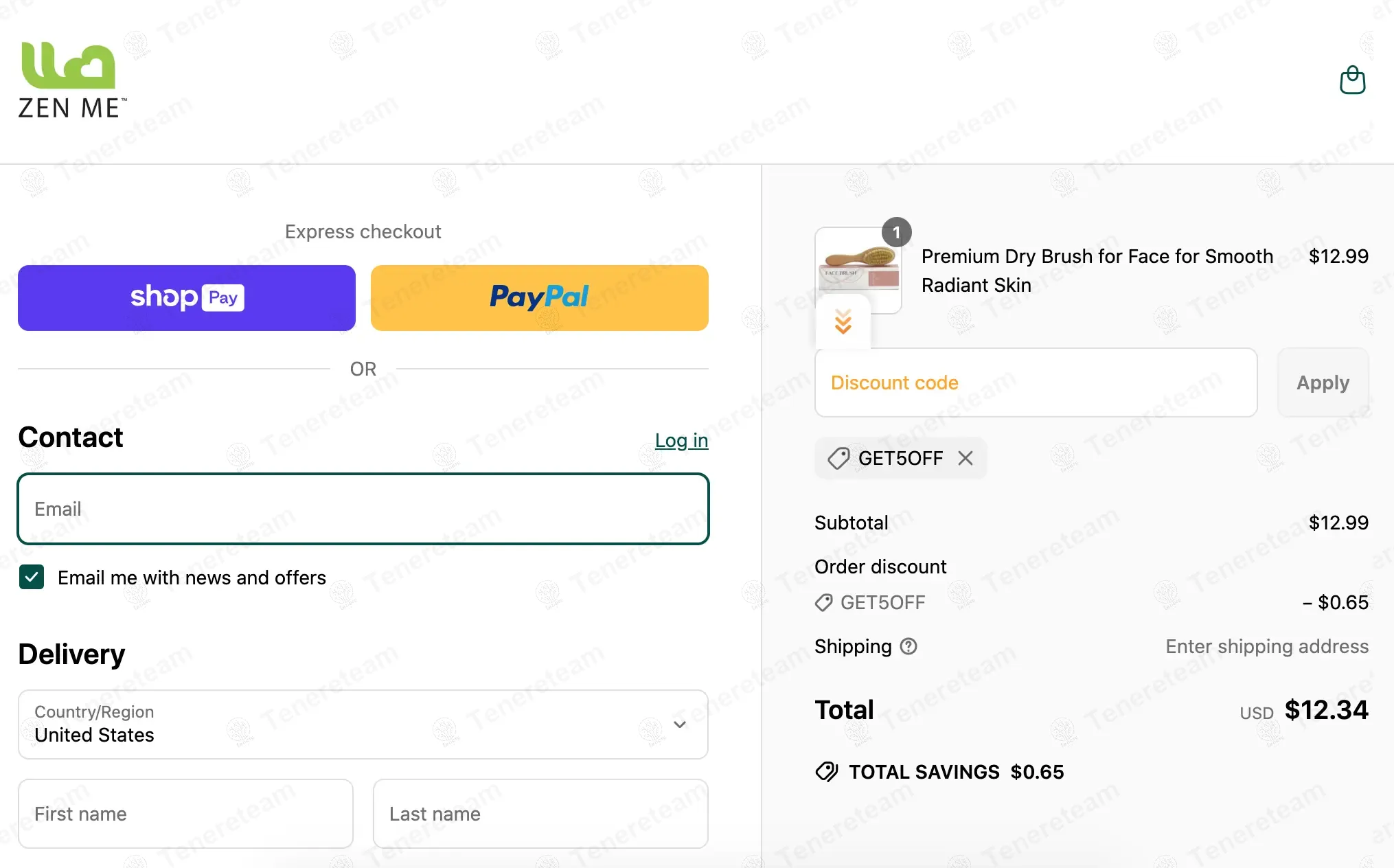Pay with Shop Pay express checkout
This screenshot has height=868, width=1394.
pos(187,298)
